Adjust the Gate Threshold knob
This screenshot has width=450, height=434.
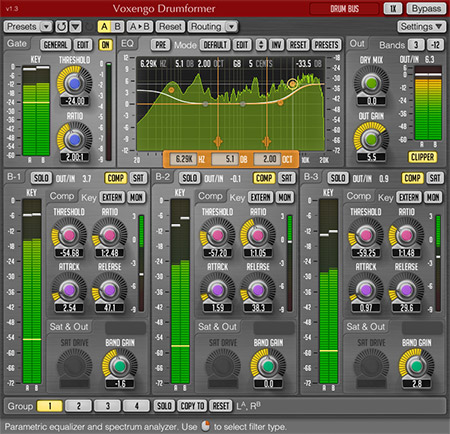74,83
